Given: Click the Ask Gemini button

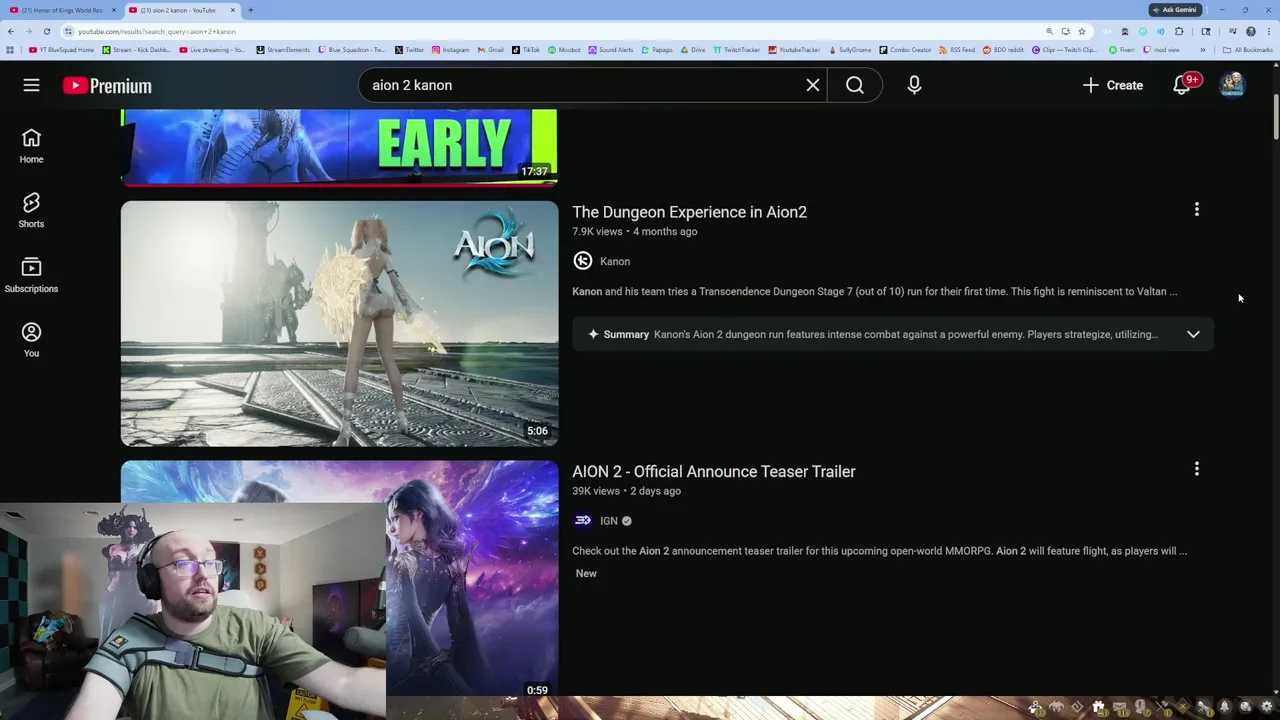Looking at the screenshot, I should tap(1174, 10).
